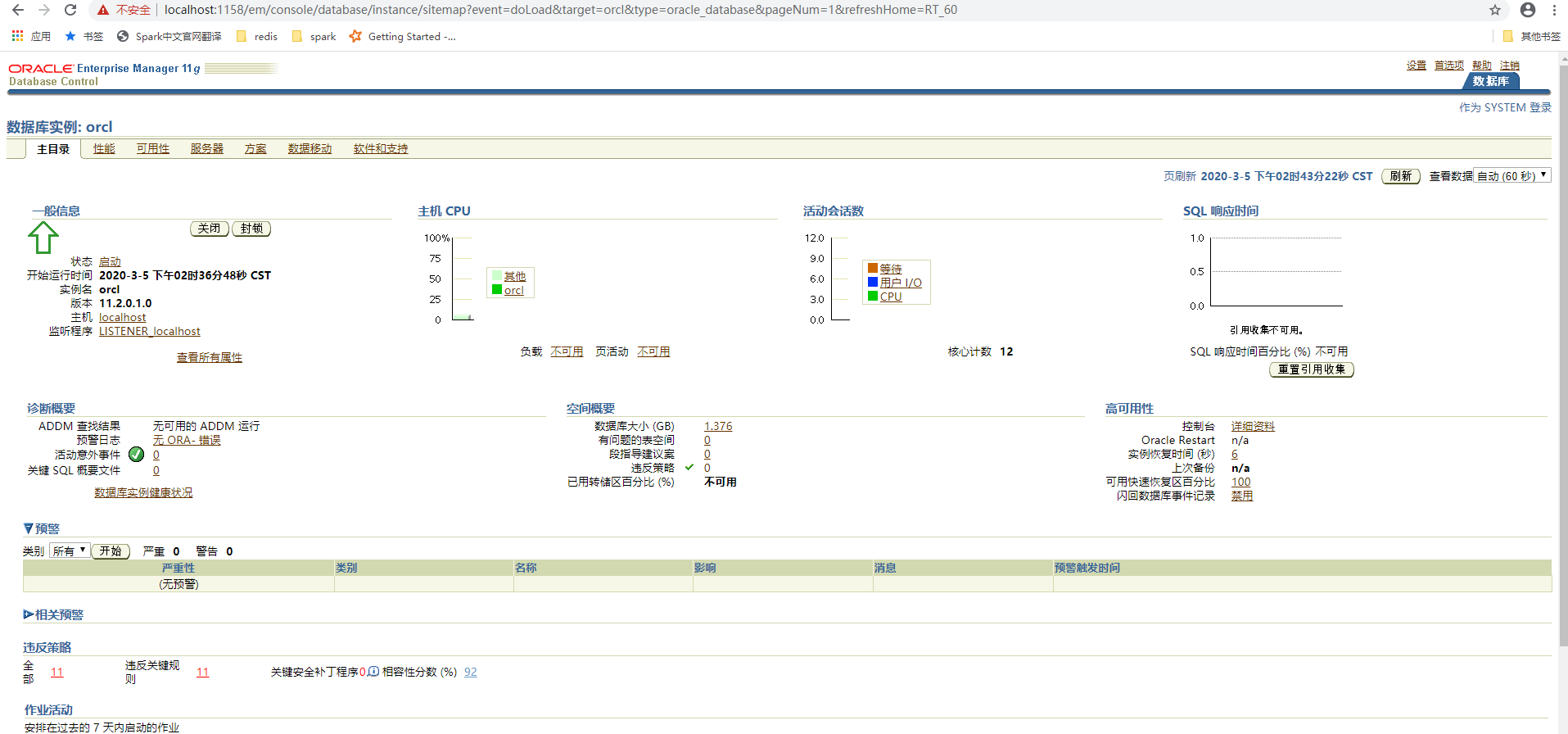Switch to the 可用性 tab
1568x734 pixels.
[153, 148]
